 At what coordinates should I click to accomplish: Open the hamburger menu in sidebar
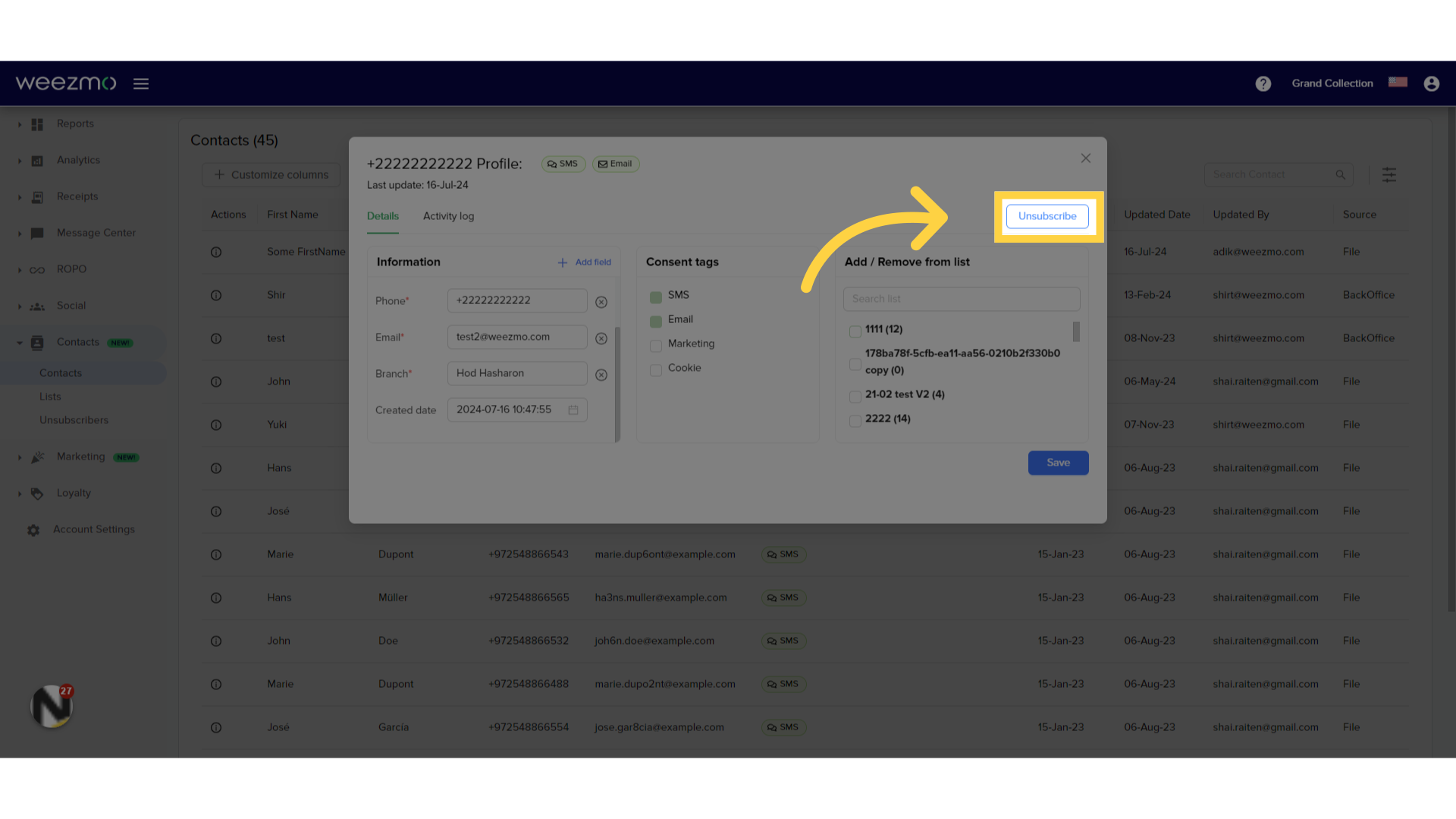point(141,83)
